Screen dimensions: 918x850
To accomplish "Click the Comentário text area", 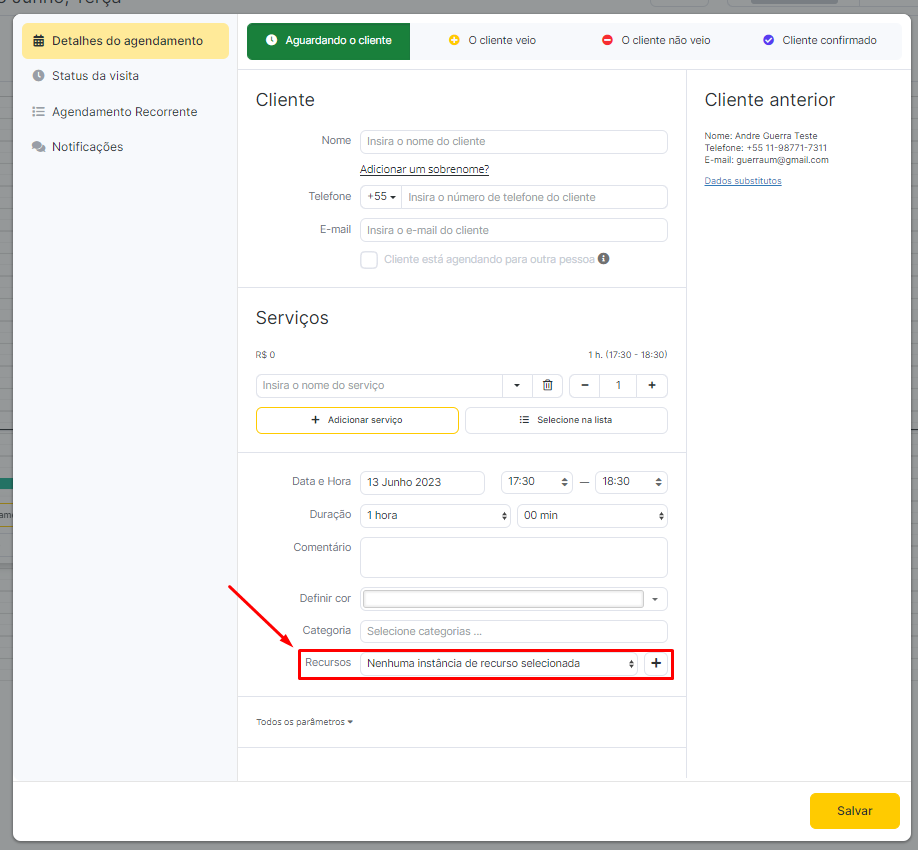I will pos(513,558).
